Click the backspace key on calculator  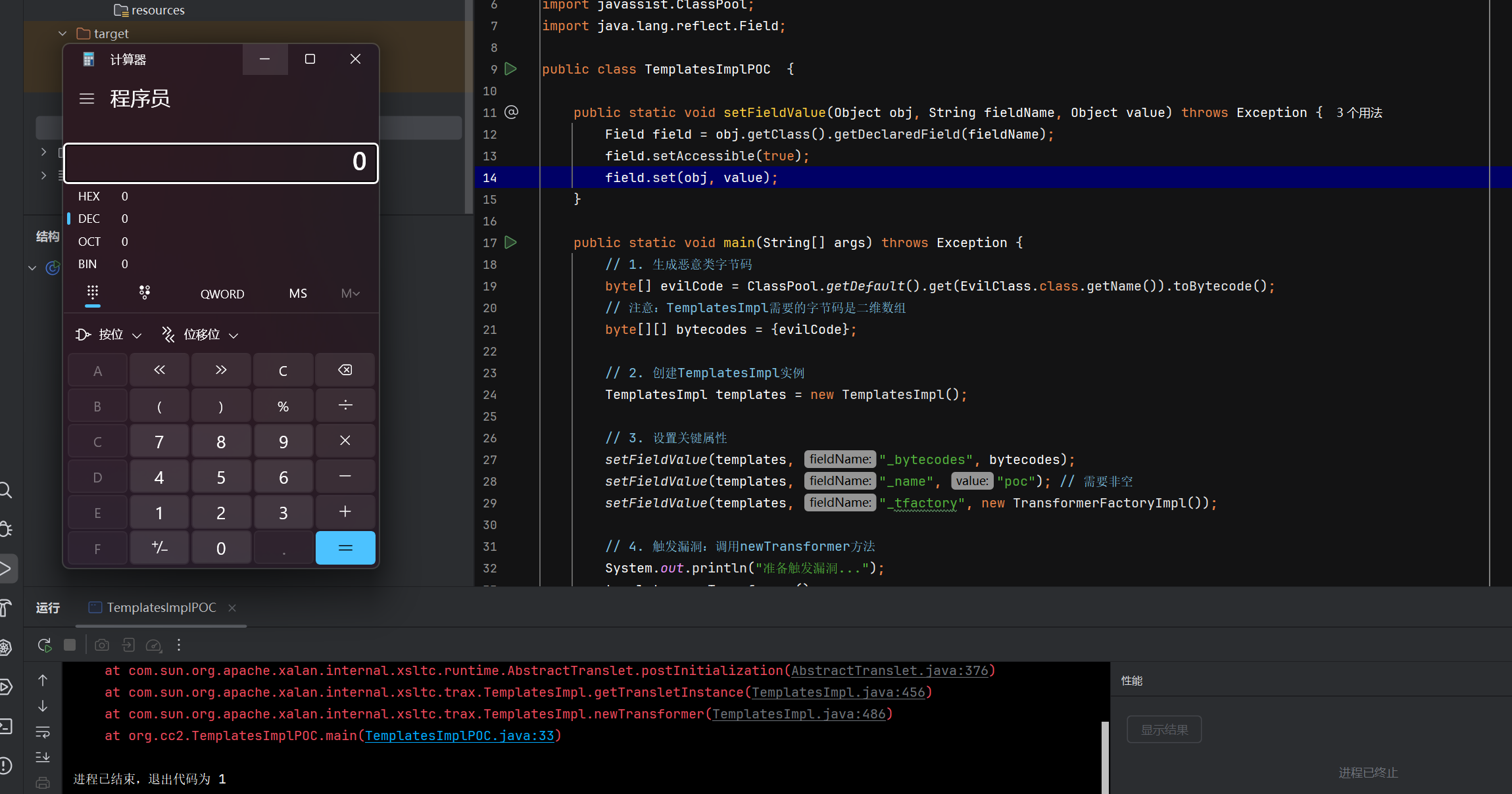point(345,370)
